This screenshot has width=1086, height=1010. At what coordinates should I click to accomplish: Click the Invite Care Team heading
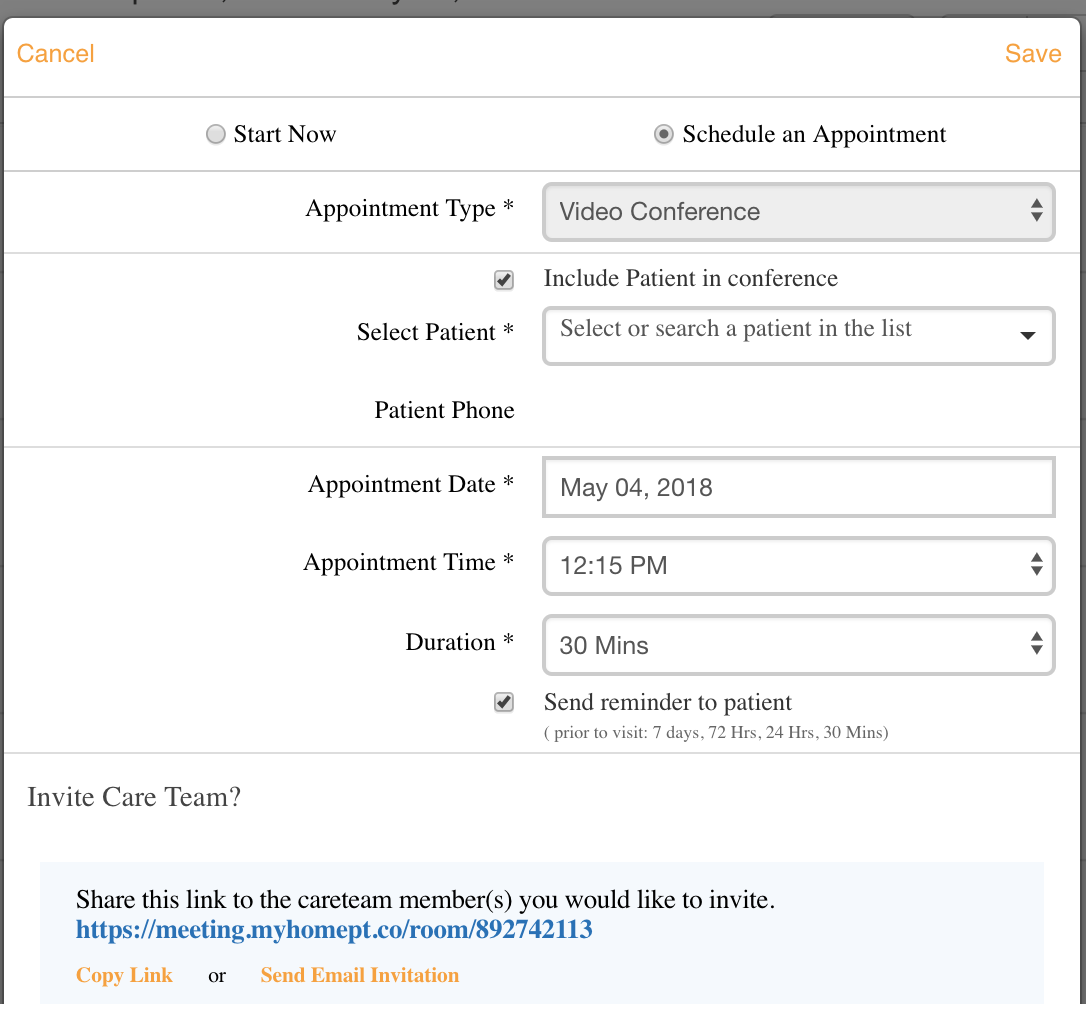pyautogui.click(x=134, y=797)
